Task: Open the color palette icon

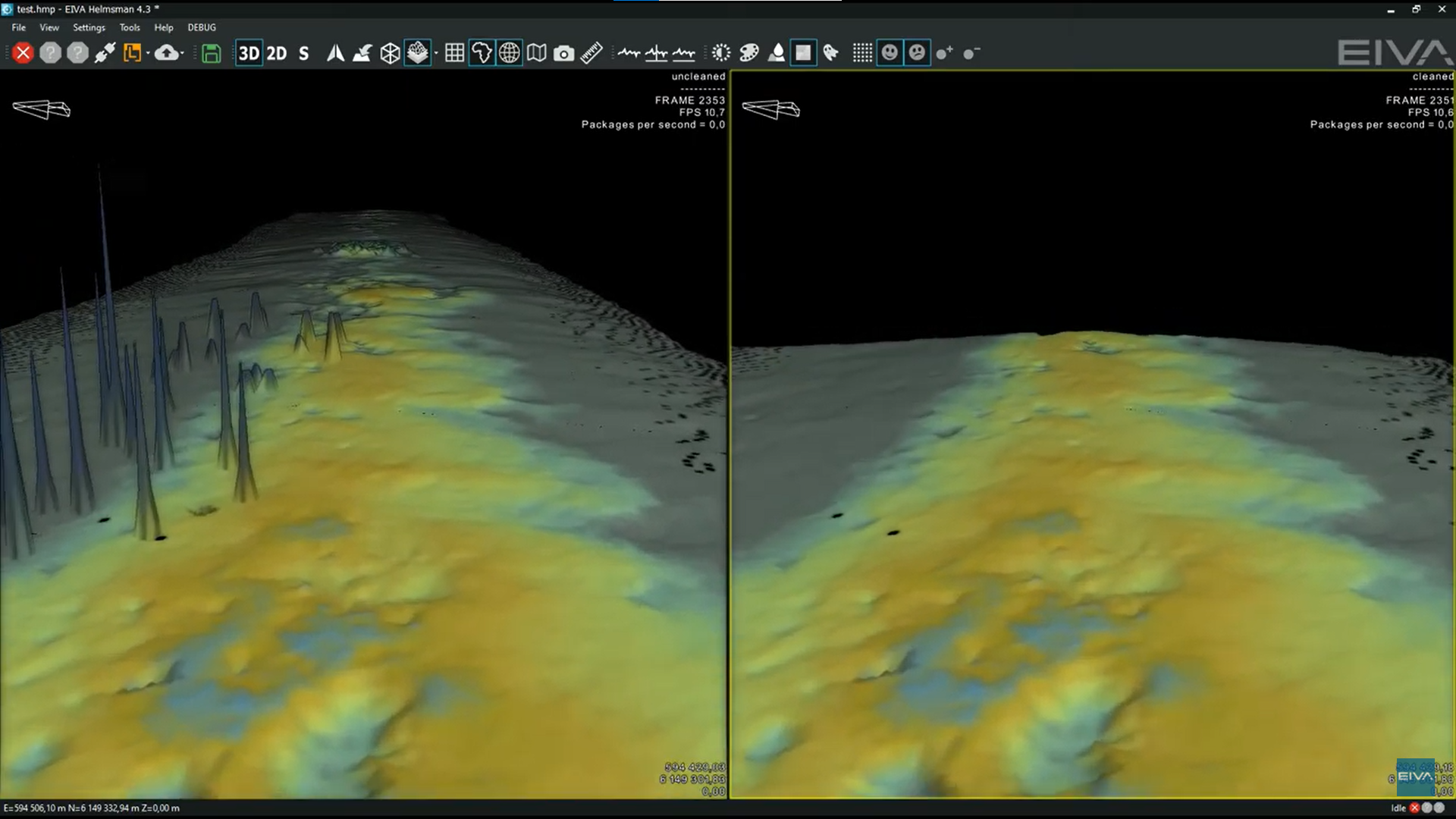Action: coord(748,53)
